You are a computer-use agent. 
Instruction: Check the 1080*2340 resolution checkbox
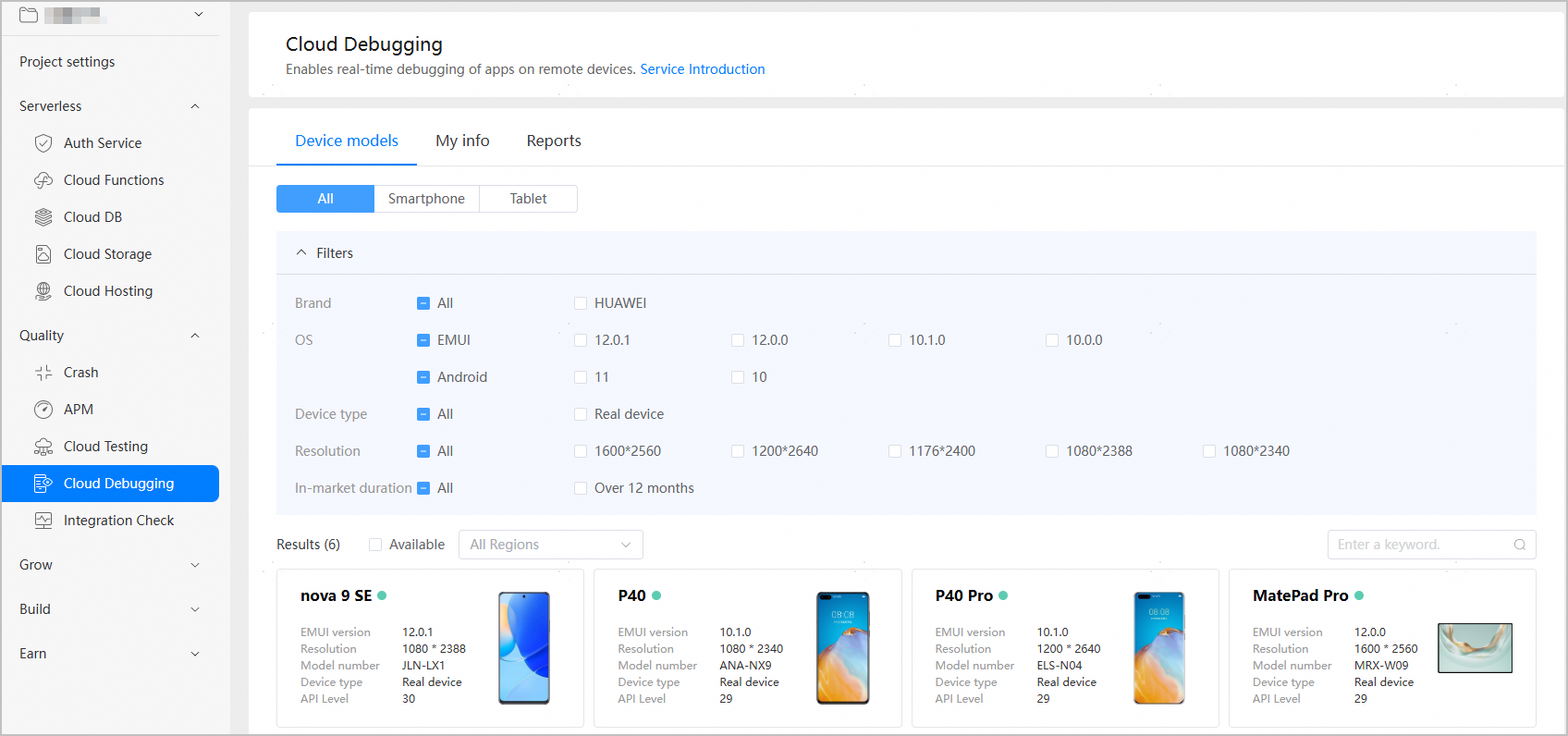[1209, 451]
